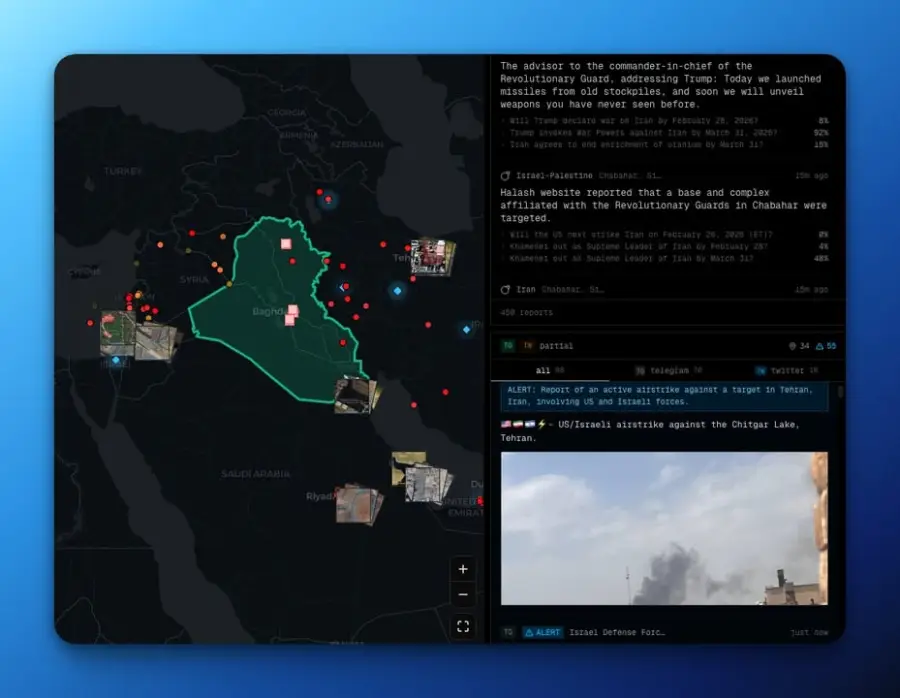Click the Halash website report about Chabahar
This screenshot has width=900, height=698.
(x=664, y=205)
